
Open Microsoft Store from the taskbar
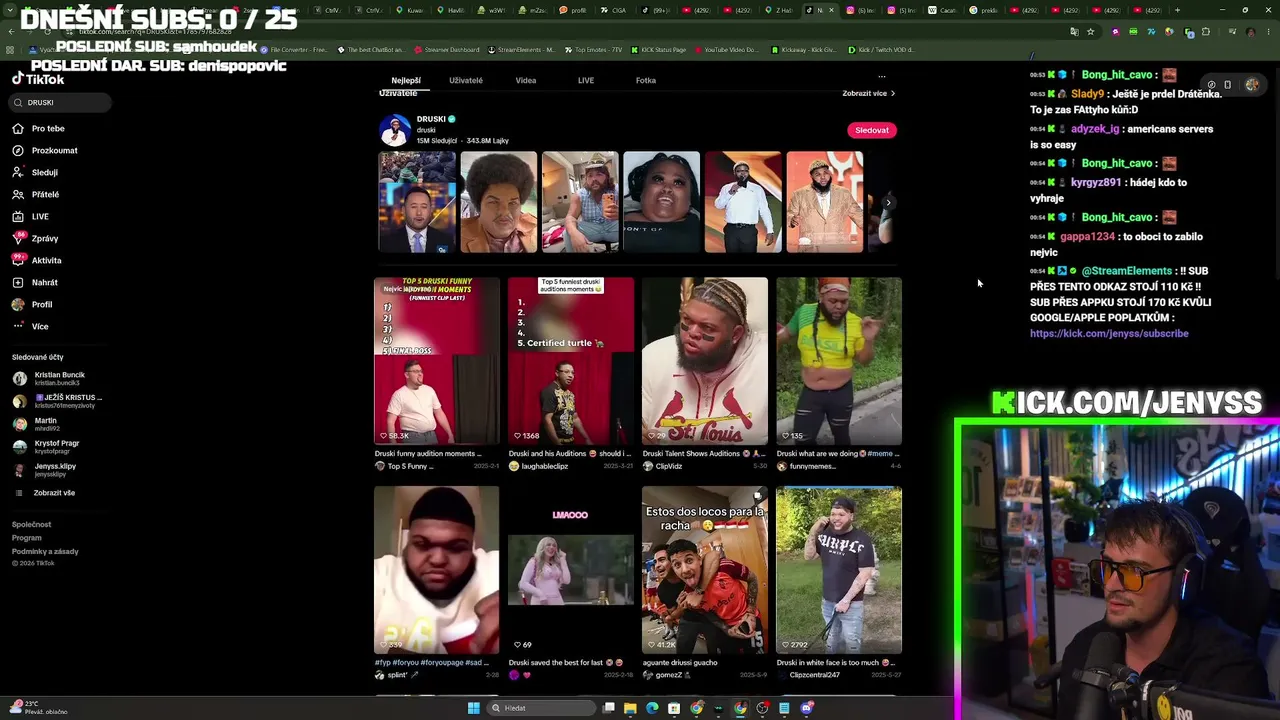click(674, 708)
